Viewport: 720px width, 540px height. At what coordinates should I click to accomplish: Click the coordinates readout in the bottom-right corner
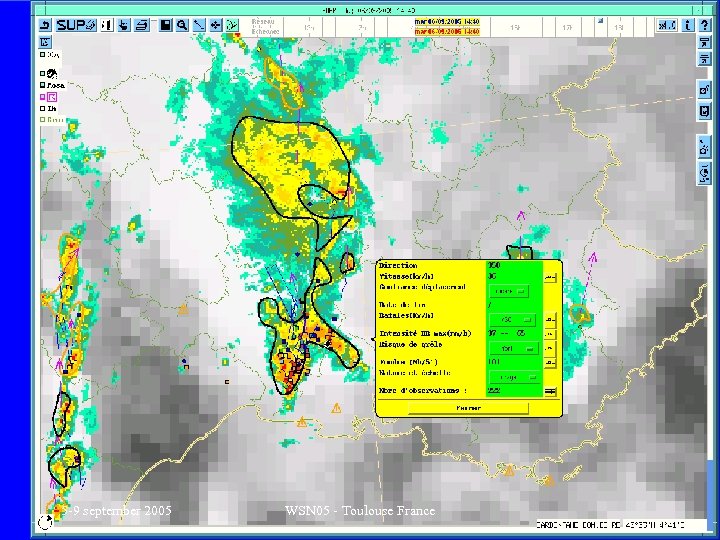coord(610,524)
